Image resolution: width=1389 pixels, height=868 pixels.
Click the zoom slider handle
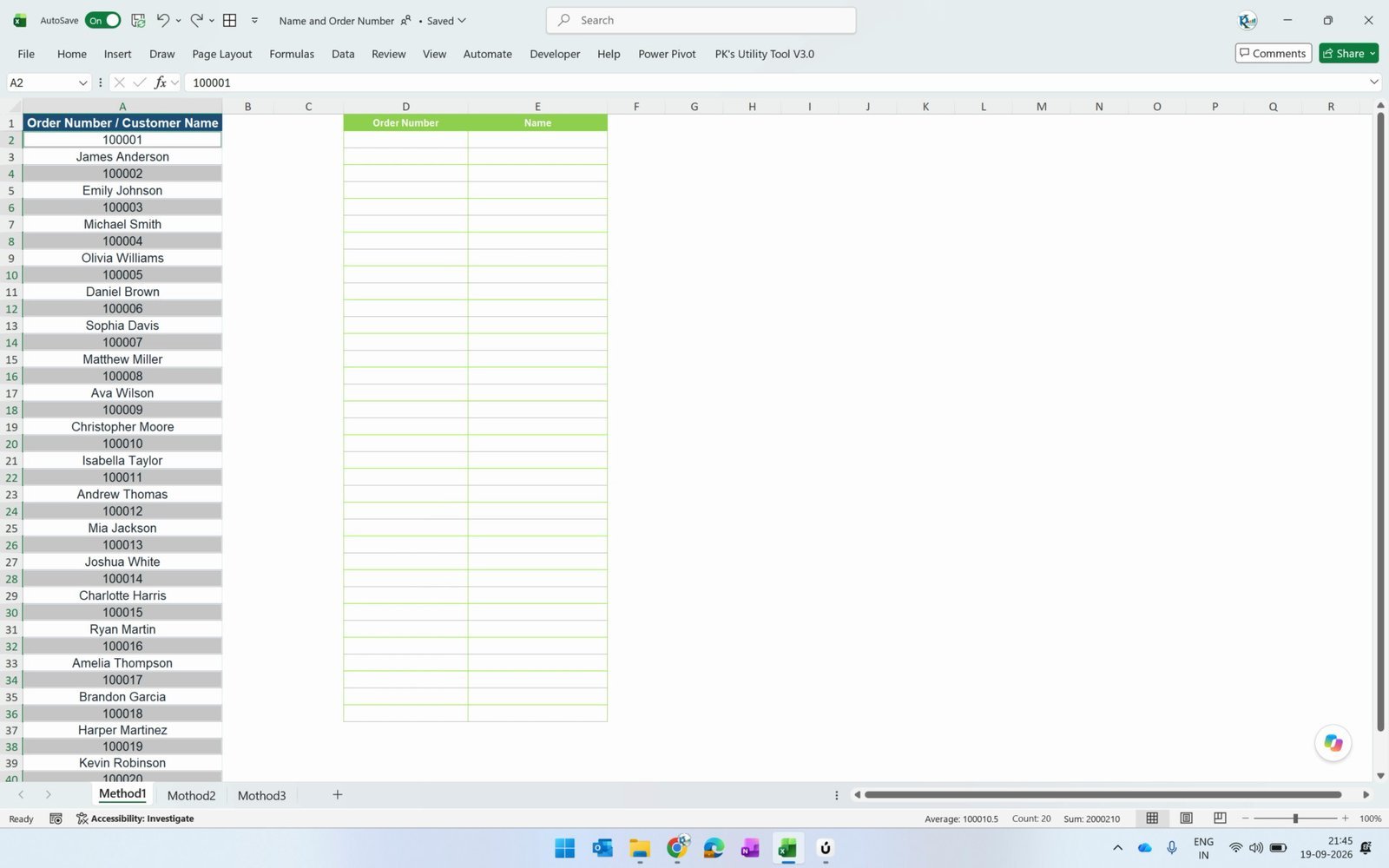point(1295,819)
